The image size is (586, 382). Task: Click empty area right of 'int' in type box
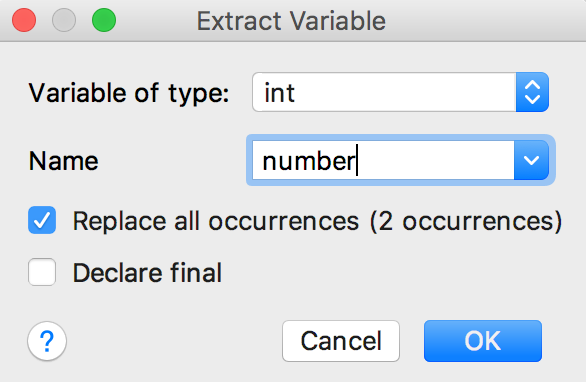click(405, 92)
